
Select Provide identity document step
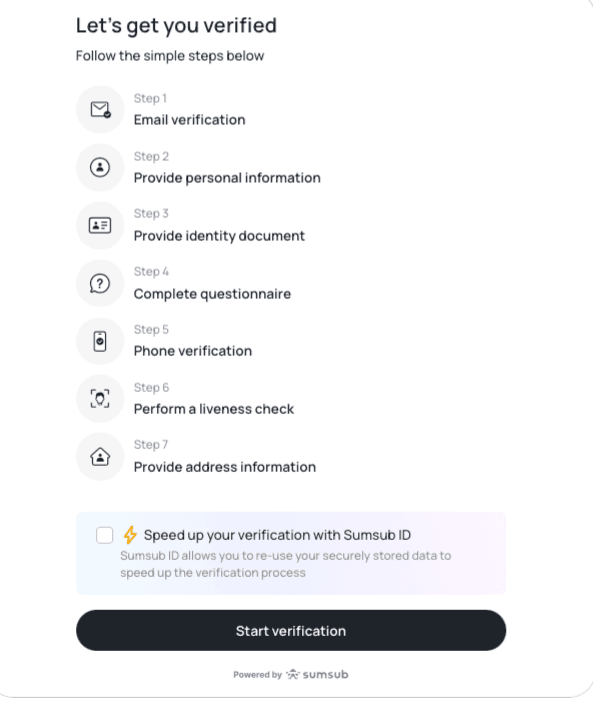pos(219,236)
